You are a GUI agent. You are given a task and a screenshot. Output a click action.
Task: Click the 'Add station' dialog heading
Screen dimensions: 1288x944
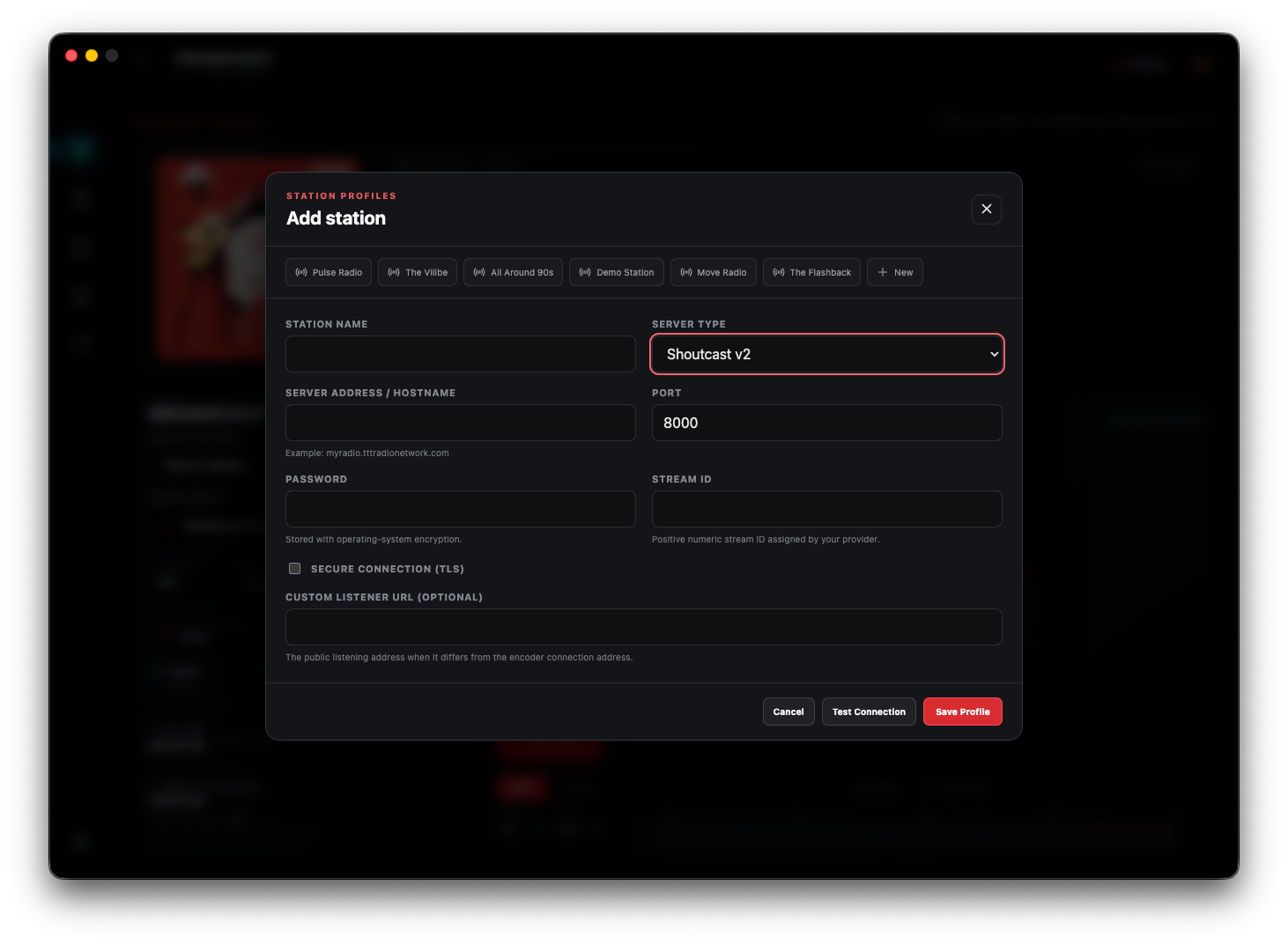337,218
